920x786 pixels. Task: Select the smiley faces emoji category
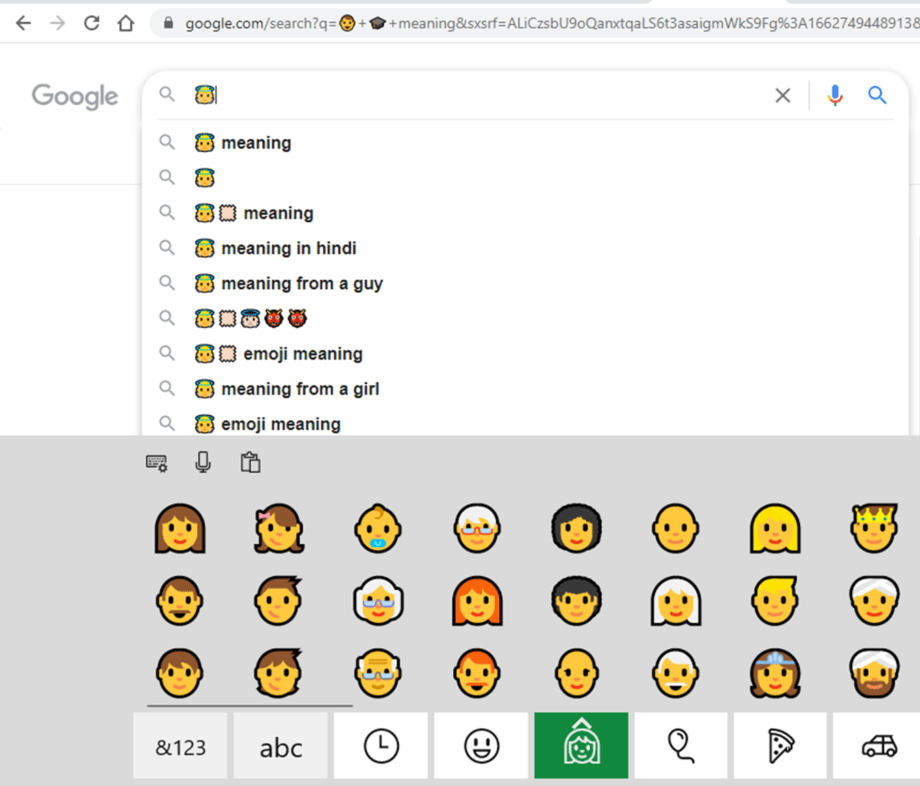pyautogui.click(x=479, y=745)
